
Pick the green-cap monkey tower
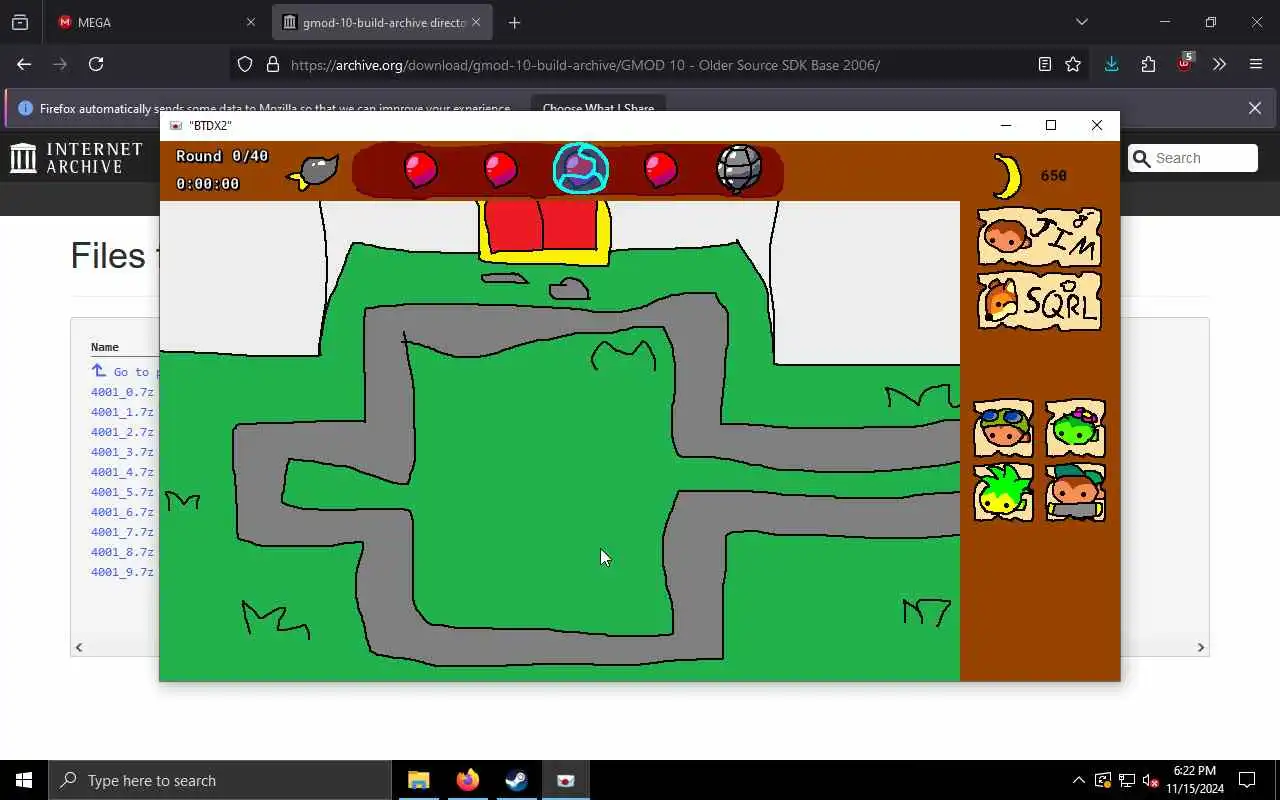pyautogui.click(x=1075, y=492)
